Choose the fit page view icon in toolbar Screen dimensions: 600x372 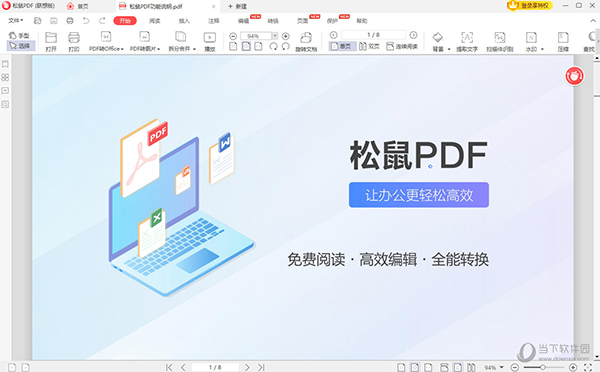[246, 46]
